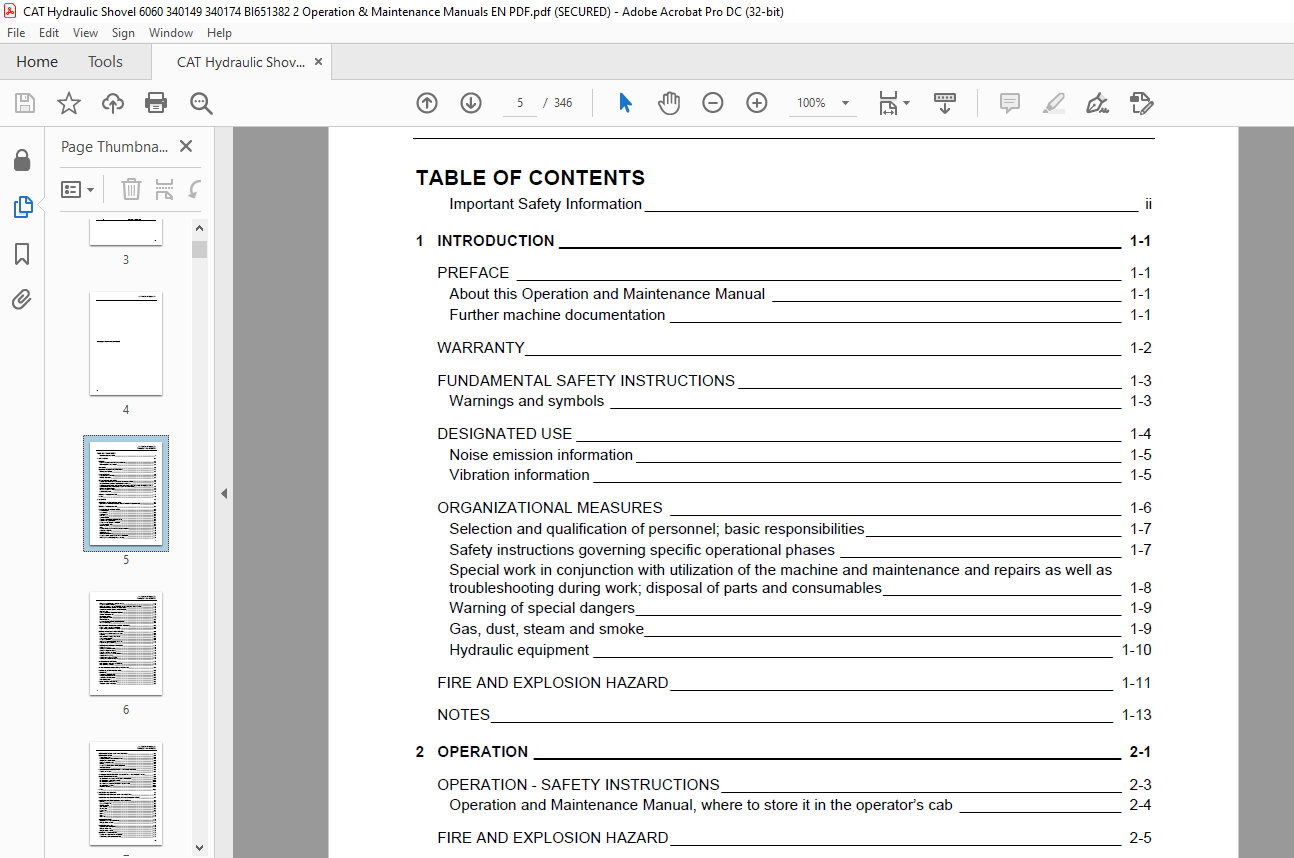Activate the Hand pan tool
This screenshot has width=1294, height=858.
[669, 103]
